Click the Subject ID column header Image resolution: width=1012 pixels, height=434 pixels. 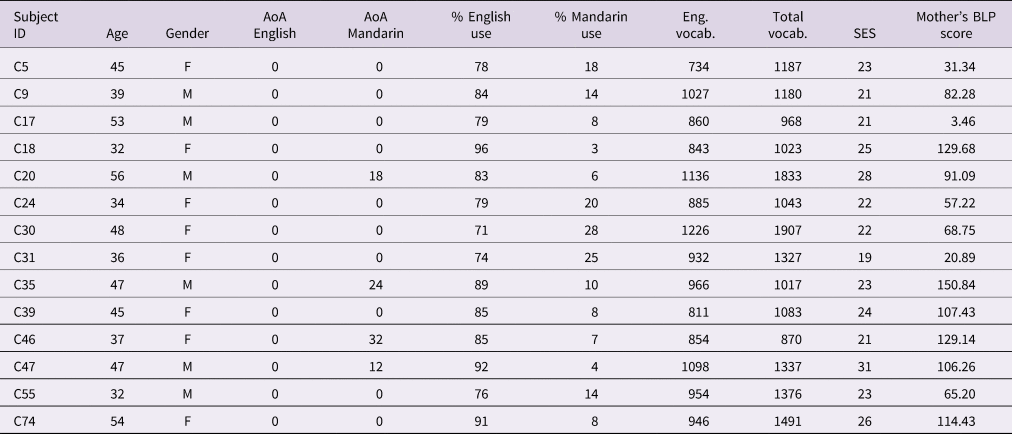click(30, 25)
